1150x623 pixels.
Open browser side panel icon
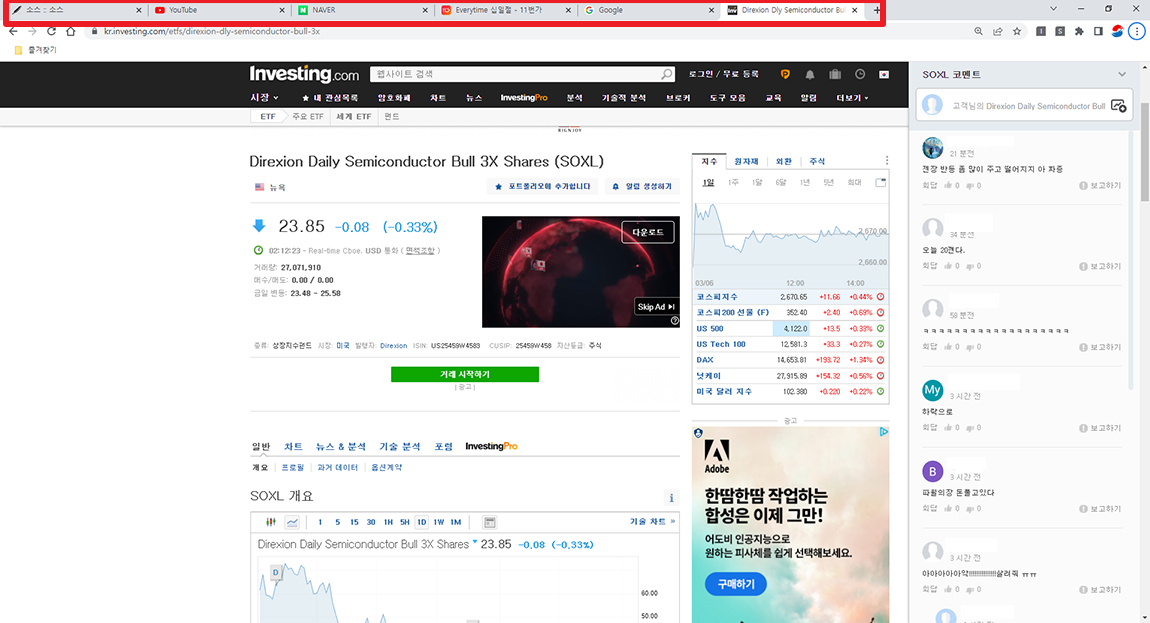click(x=1098, y=32)
